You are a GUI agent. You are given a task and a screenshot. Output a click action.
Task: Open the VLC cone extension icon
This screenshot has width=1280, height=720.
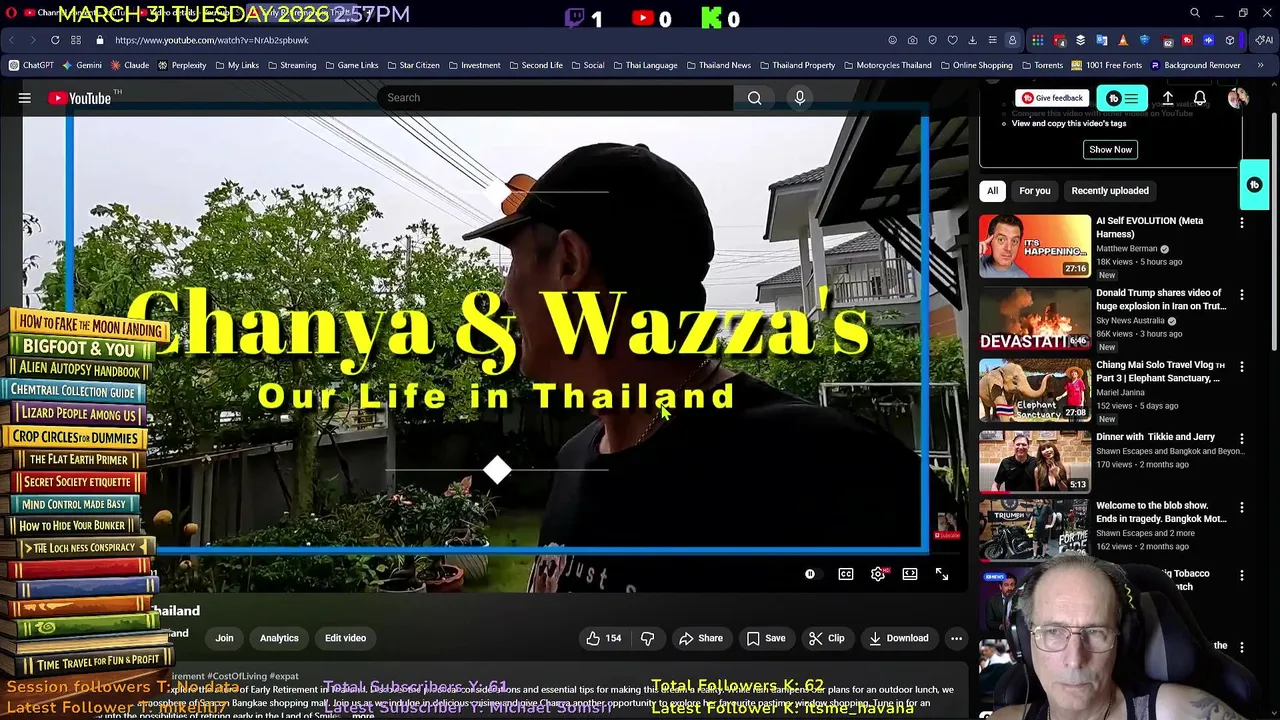tap(1123, 40)
